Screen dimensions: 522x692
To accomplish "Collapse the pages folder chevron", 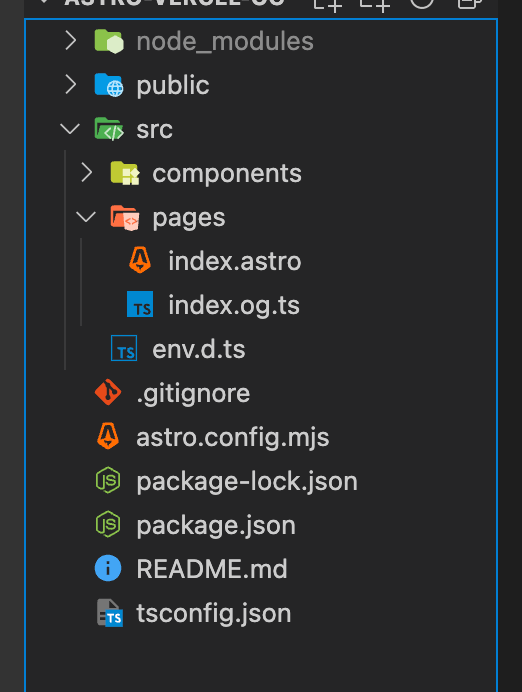I will [86, 217].
